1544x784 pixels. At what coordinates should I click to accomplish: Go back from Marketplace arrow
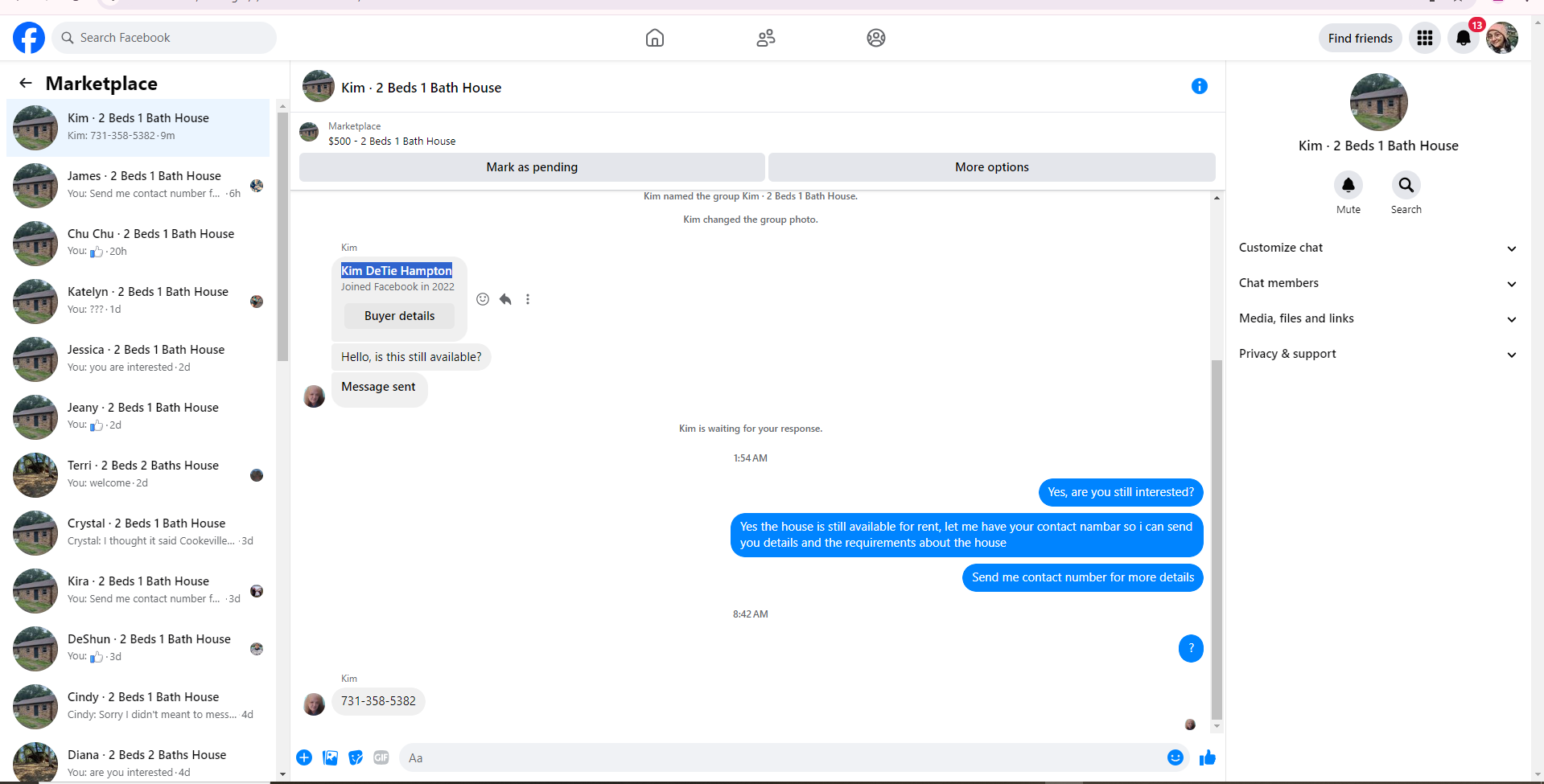pyautogui.click(x=26, y=83)
